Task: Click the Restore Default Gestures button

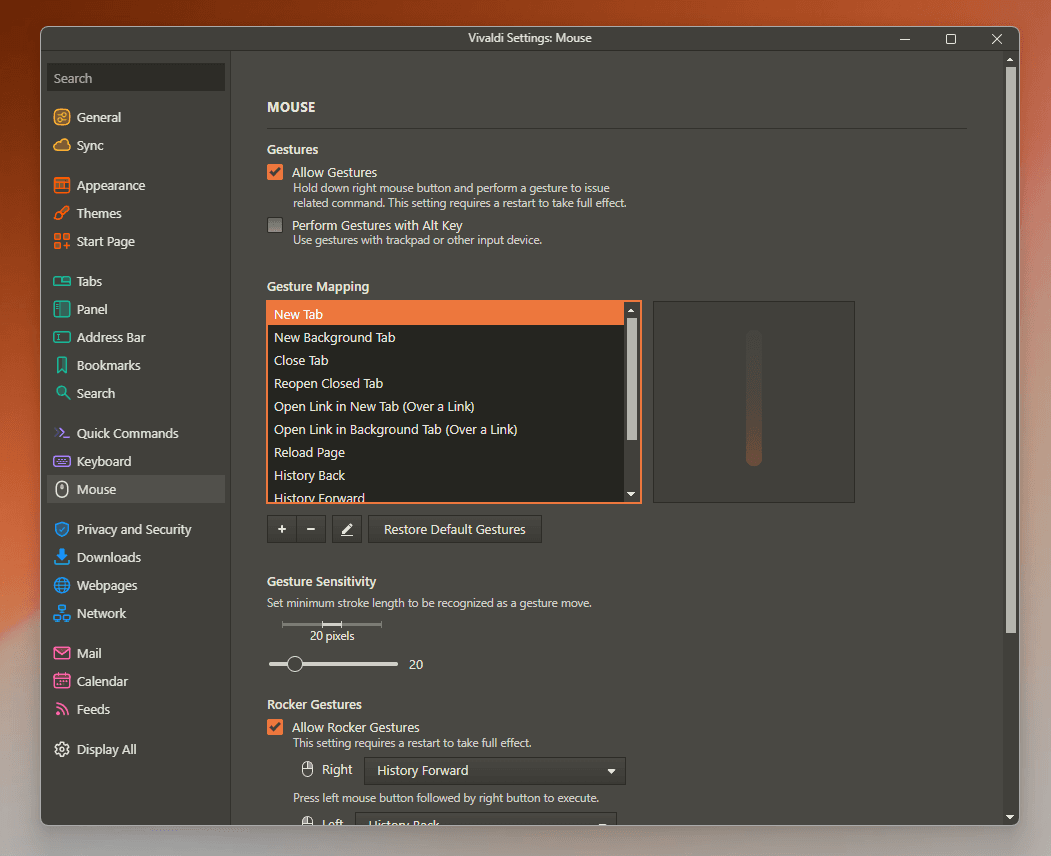Action: click(x=454, y=529)
